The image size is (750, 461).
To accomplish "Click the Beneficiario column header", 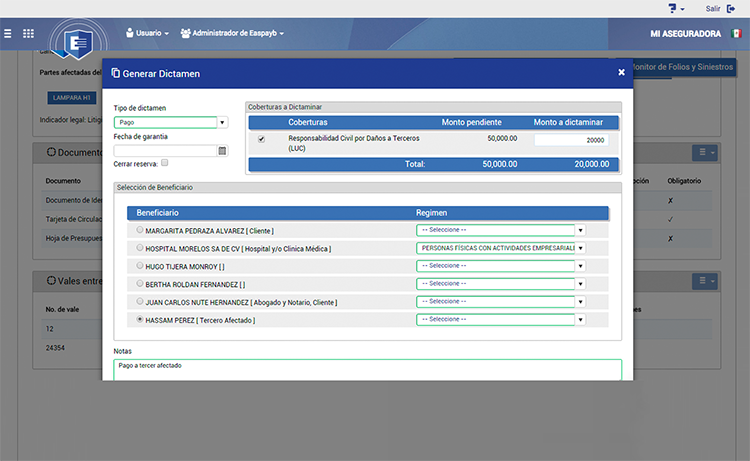I will [x=157, y=213].
